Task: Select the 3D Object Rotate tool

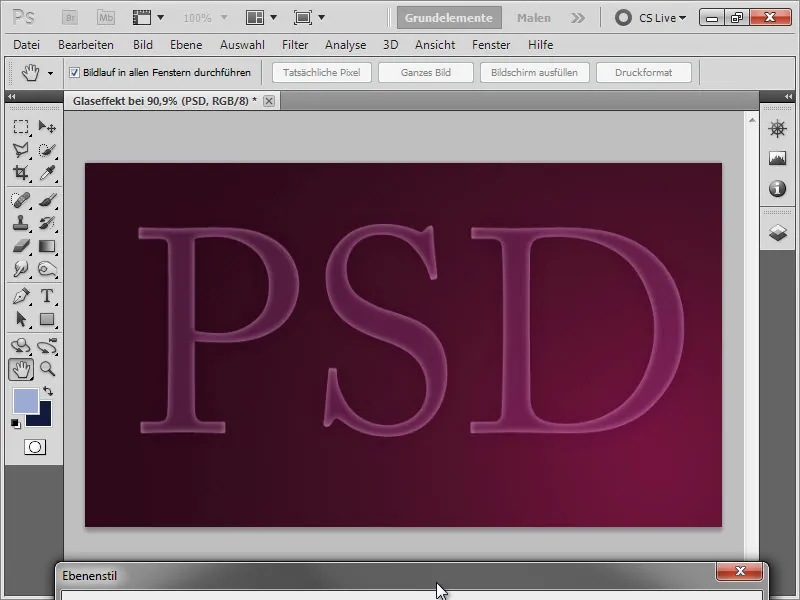Action: click(x=21, y=346)
